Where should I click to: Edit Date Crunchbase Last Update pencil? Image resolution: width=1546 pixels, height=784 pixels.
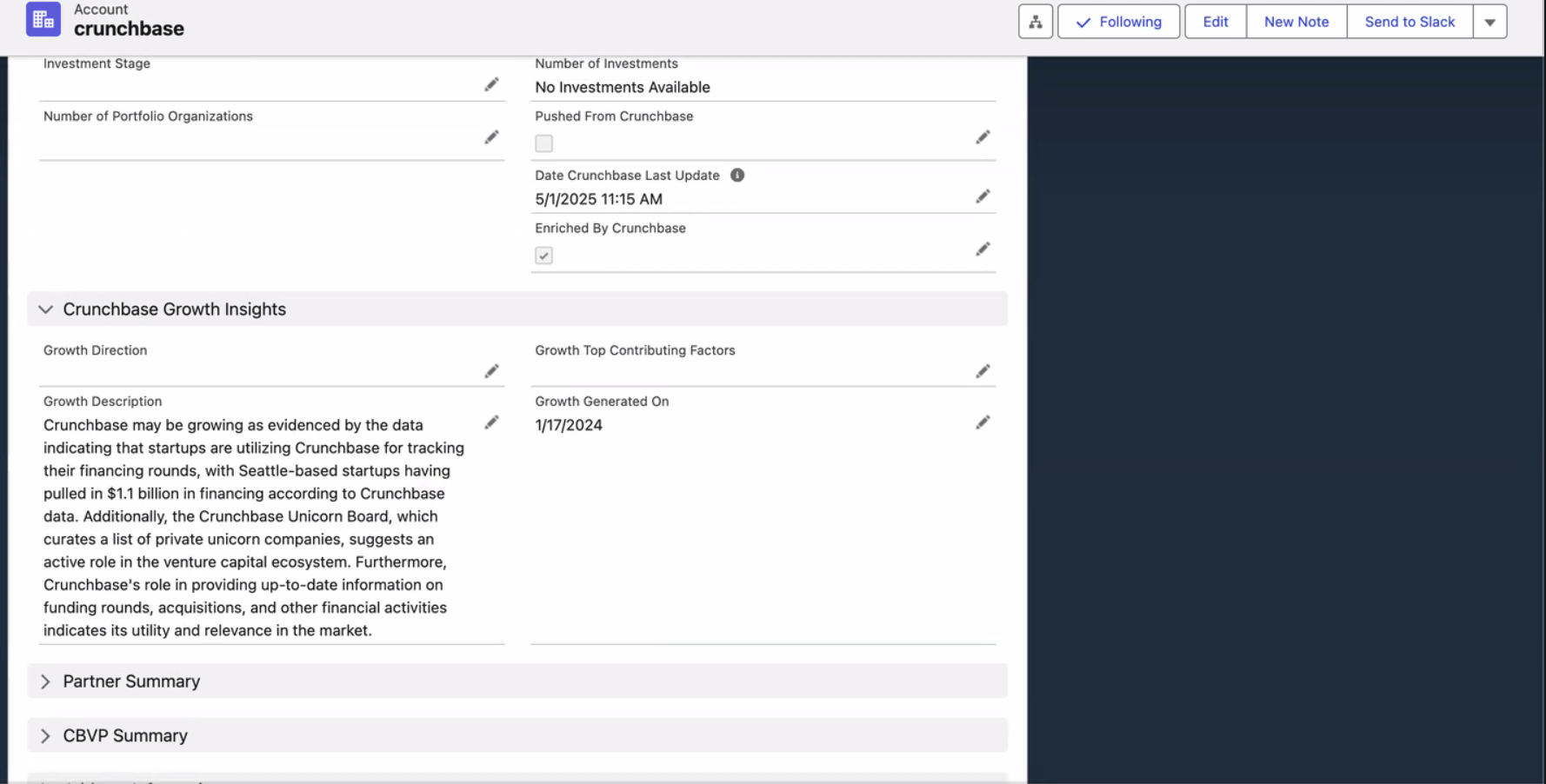(983, 196)
